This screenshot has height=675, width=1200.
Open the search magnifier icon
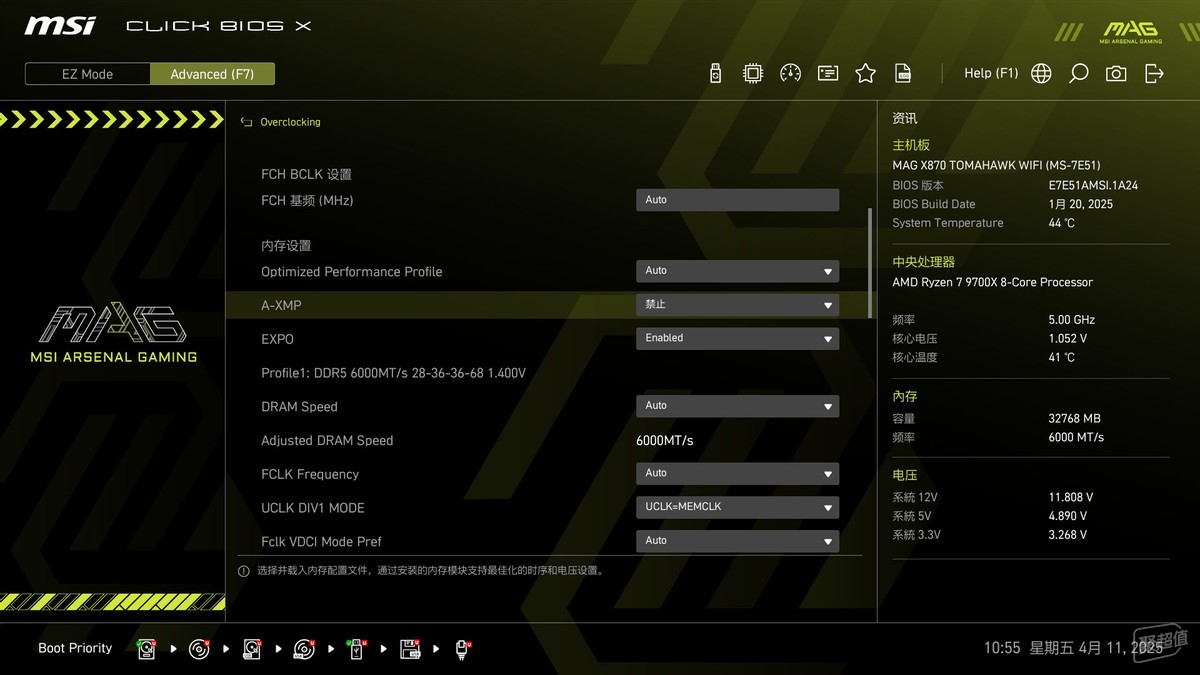1078,73
